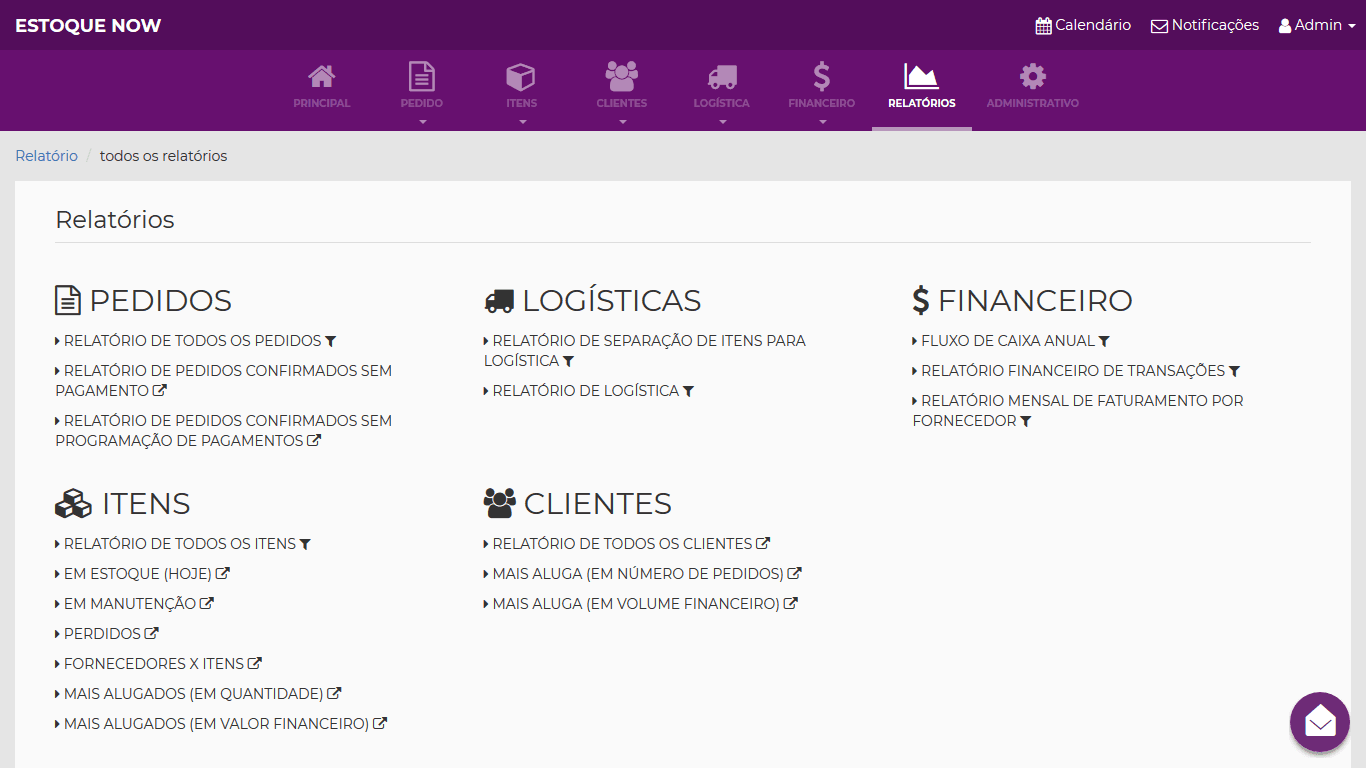
Task: Open the Administrativo menu label
Action: [x=1033, y=103]
